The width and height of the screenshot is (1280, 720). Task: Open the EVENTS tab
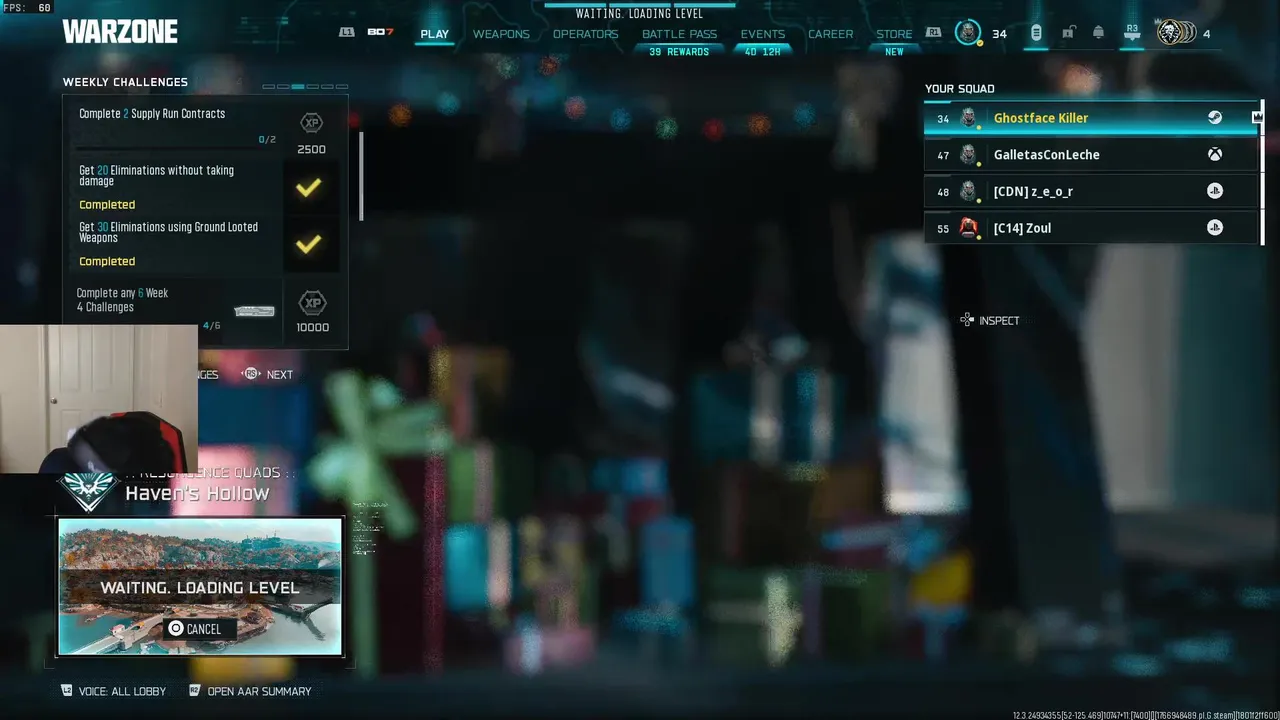coord(763,34)
